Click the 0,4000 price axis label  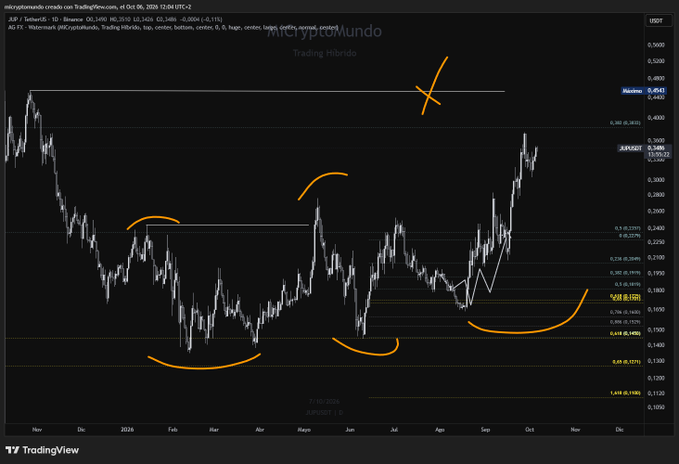656,118
